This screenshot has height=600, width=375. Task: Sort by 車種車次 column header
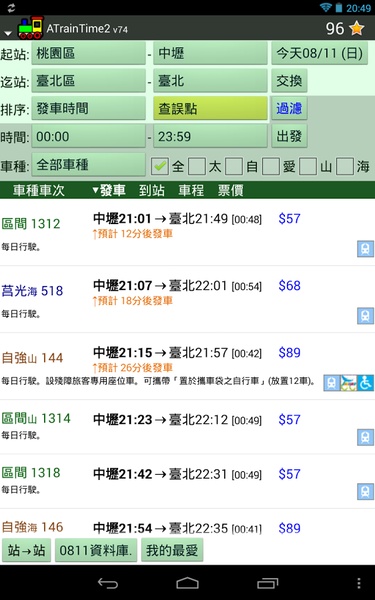pyautogui.click(x=39, y=190)
